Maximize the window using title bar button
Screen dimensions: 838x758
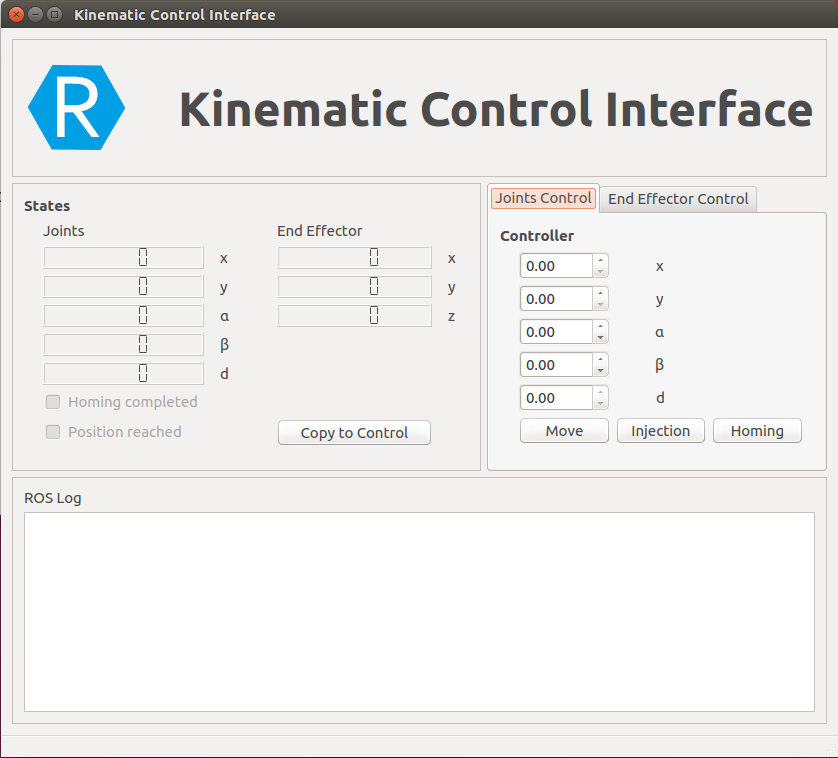[55, 14]
